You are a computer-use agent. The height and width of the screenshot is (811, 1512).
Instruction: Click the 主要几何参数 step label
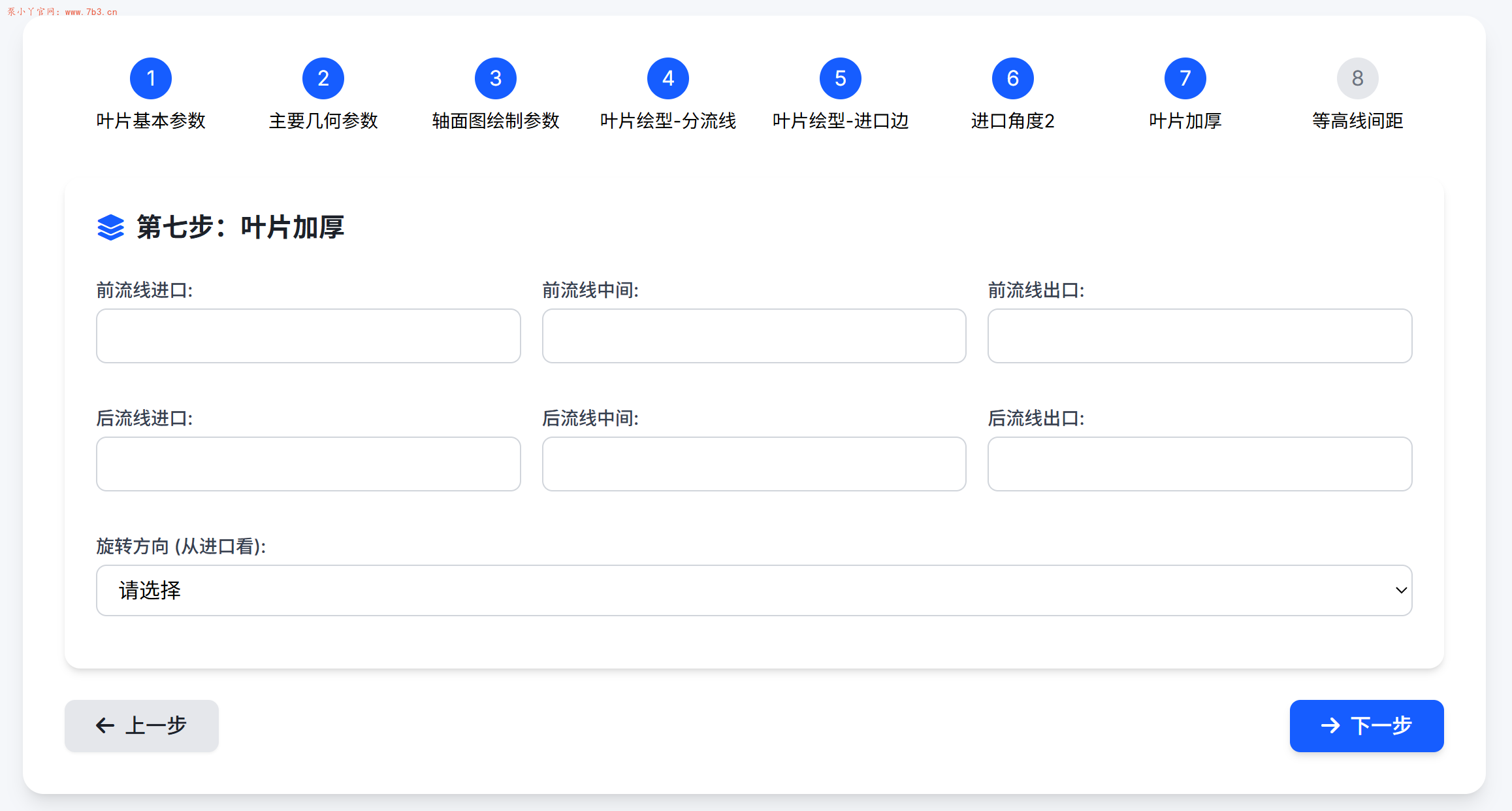coord(323,121)
